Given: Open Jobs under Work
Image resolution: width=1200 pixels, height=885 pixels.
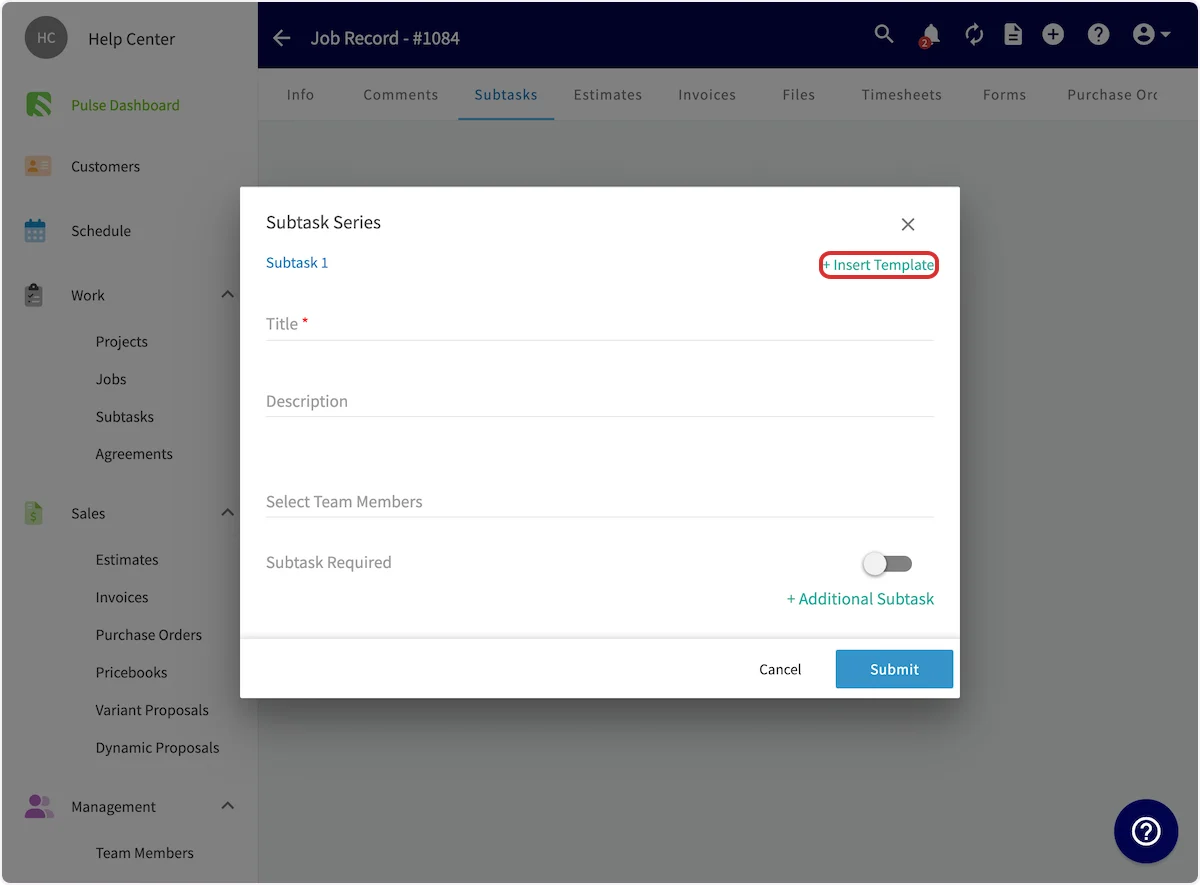Looking at the screenshot, I should [111, 379].
